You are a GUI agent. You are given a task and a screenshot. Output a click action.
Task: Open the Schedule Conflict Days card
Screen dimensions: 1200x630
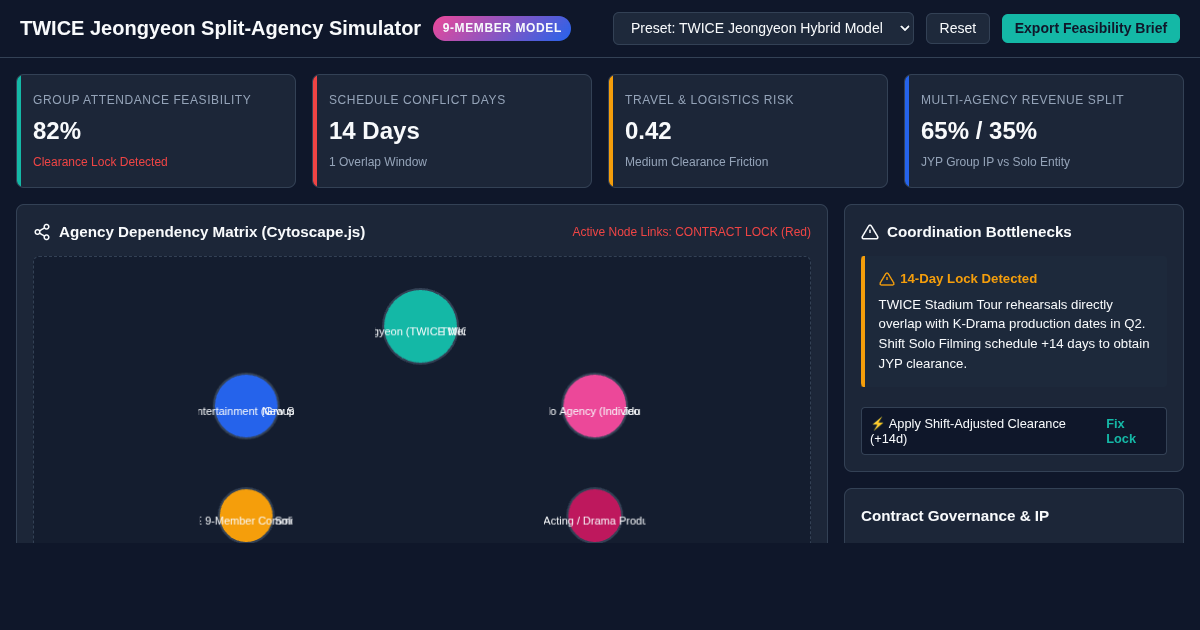pos(452,131)
